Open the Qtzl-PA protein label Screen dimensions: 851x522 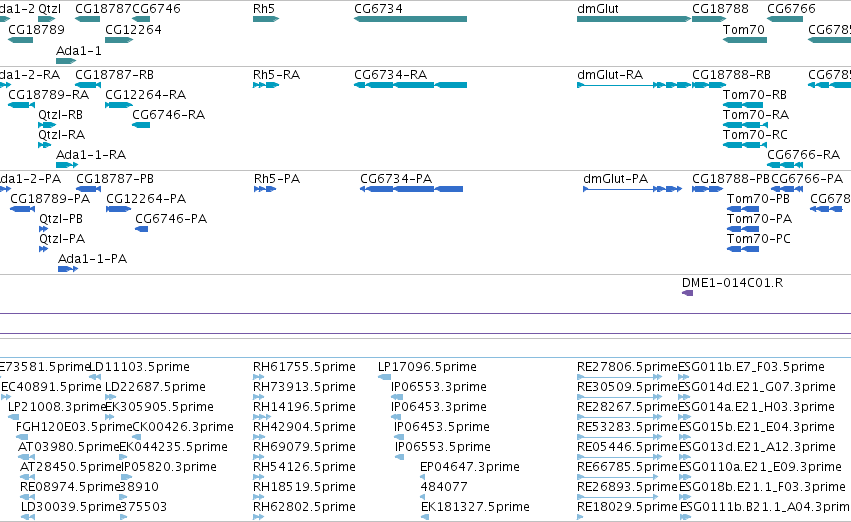point(62,239)
